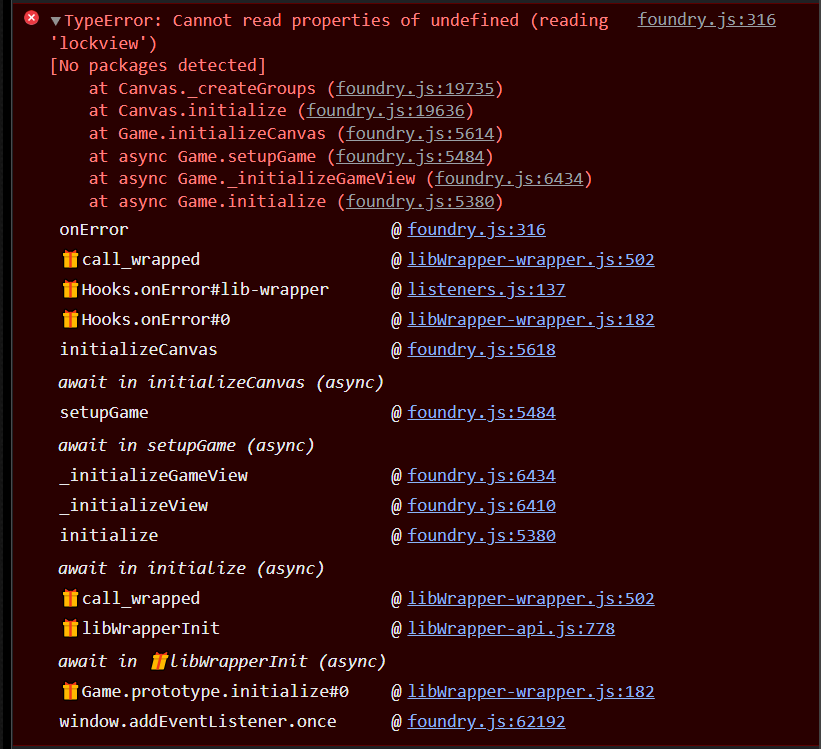Open foundry.js:19735 in the Canvas._createGroups line
The width and height of the screenshot is (821, 749).
(416, 87)
